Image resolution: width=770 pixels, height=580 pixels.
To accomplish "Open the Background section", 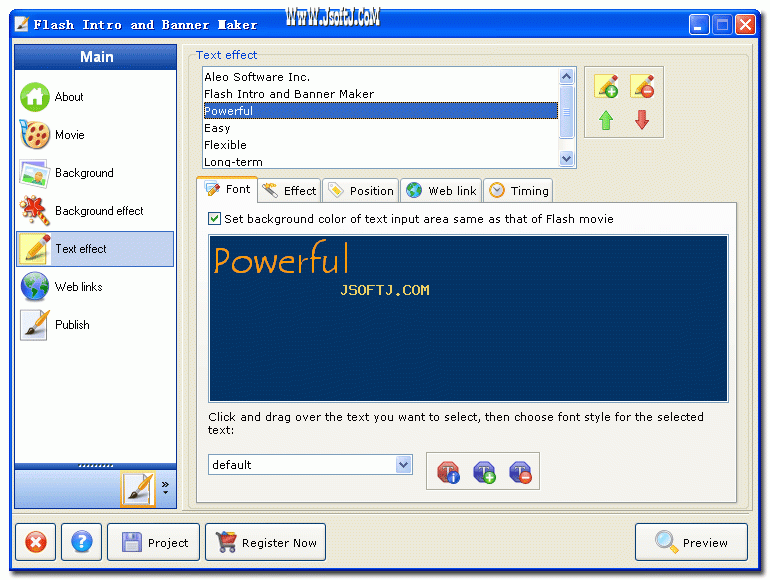I will pos(95,173).
